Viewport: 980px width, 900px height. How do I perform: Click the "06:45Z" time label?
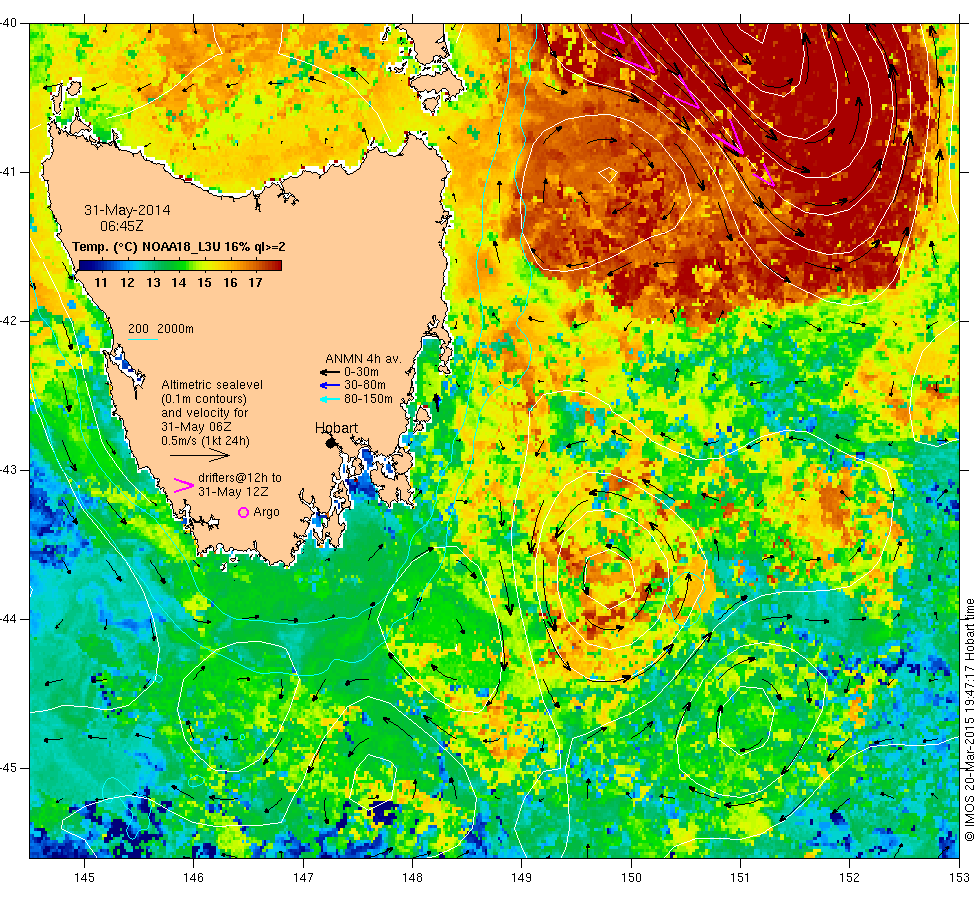coord(121,226)
